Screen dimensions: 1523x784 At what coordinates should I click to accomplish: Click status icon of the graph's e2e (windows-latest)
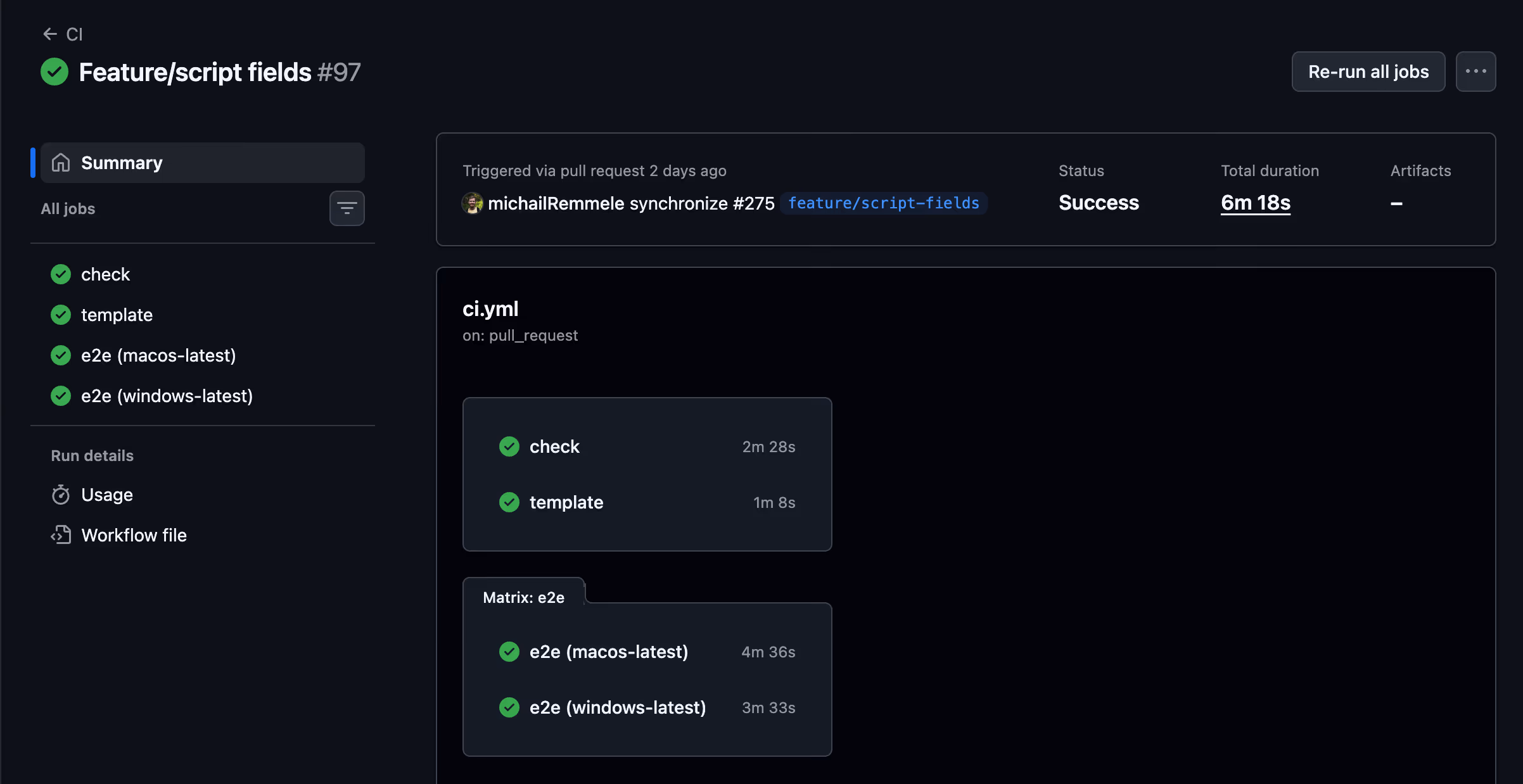pyautogui.click(x=509, y=707)
